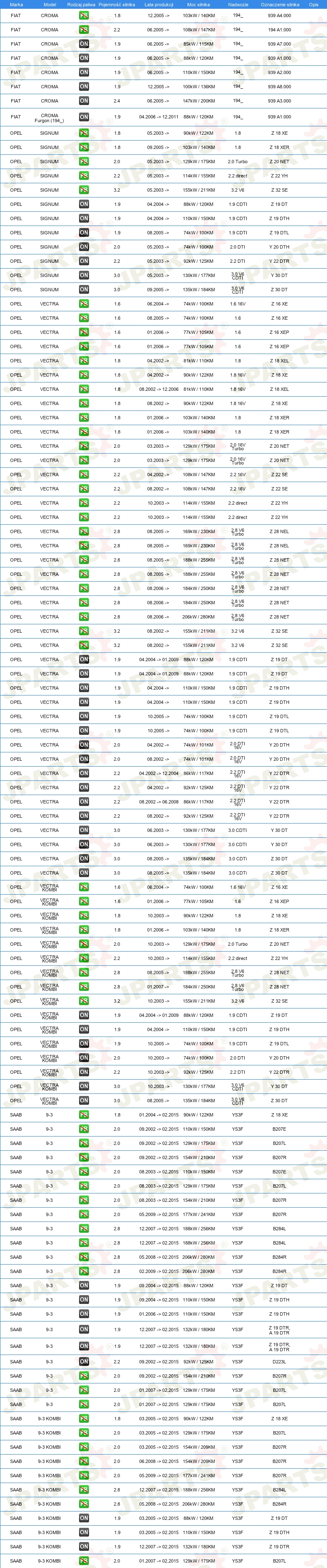327x1568 pixels.
Task: Click ON icon in Opel Signum Y 22 DTR row
Action: click(x=84, y=261)
